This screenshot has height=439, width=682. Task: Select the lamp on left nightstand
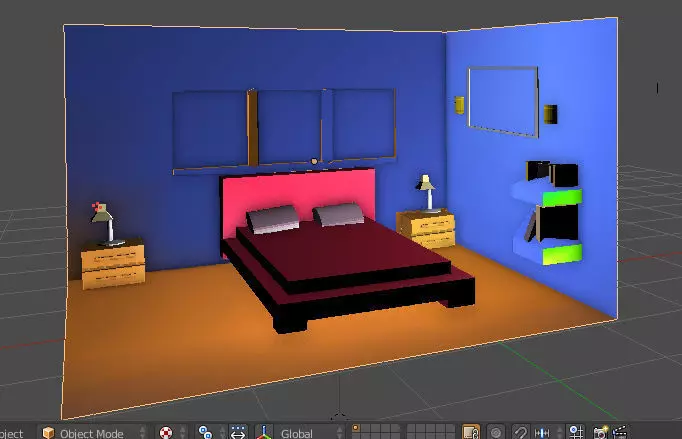tap(107, 224)
